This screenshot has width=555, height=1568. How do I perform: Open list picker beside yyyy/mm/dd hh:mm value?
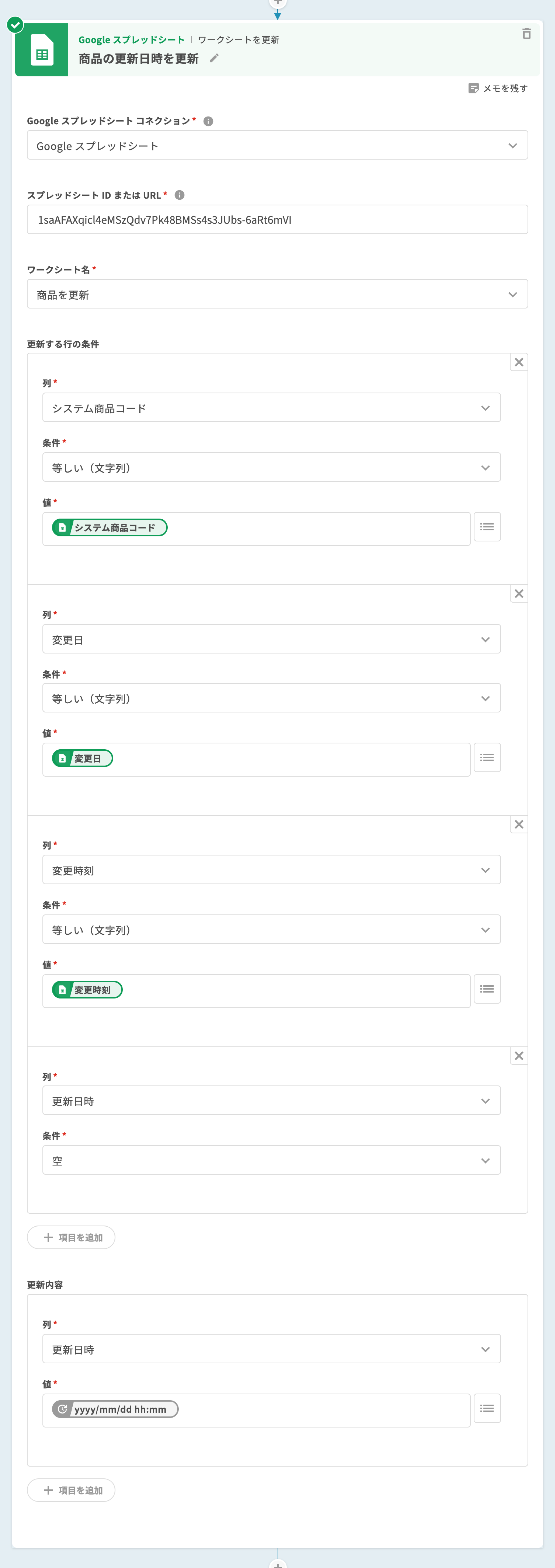tap(487, 1408)
